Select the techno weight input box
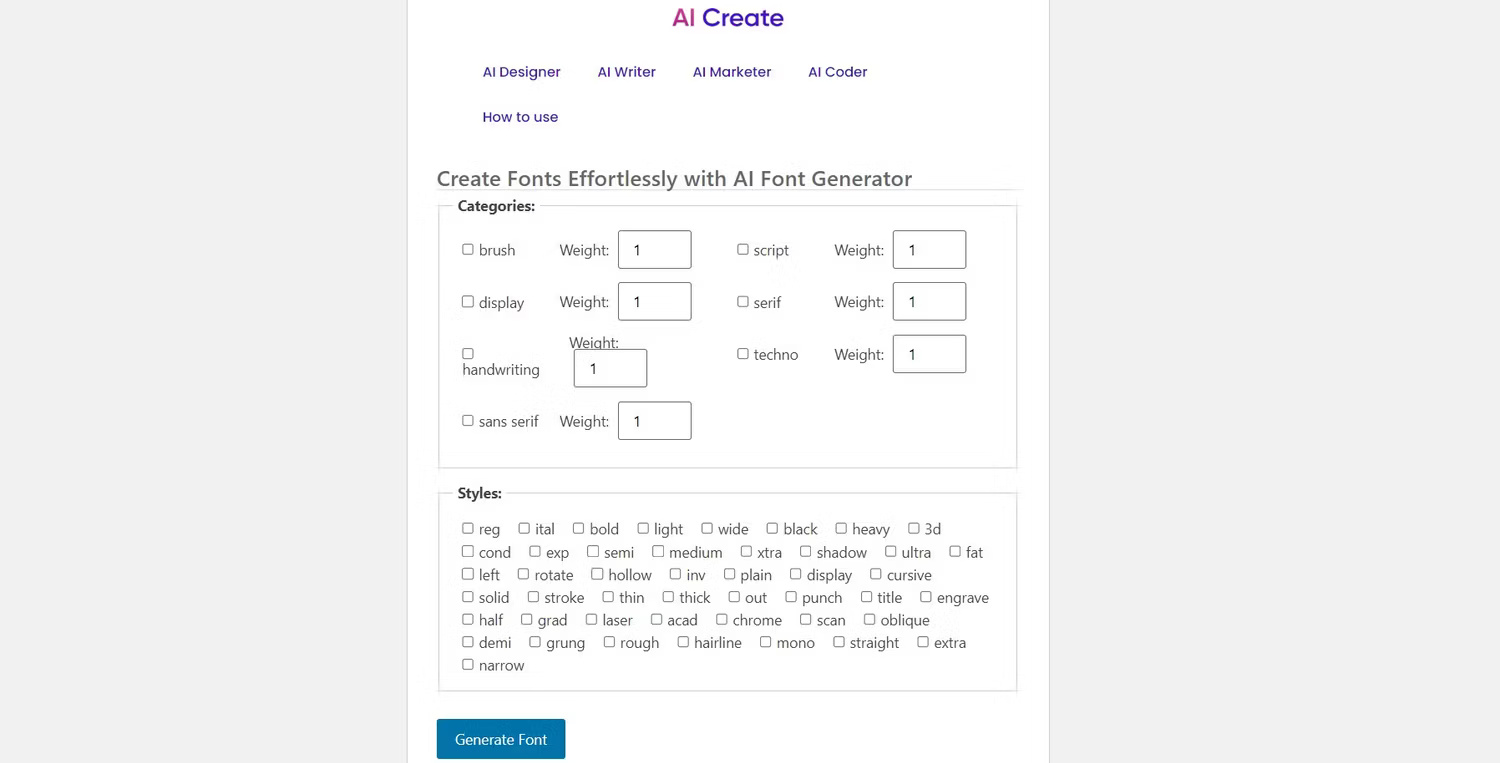The image size is (1500, 763). [929, 353]
